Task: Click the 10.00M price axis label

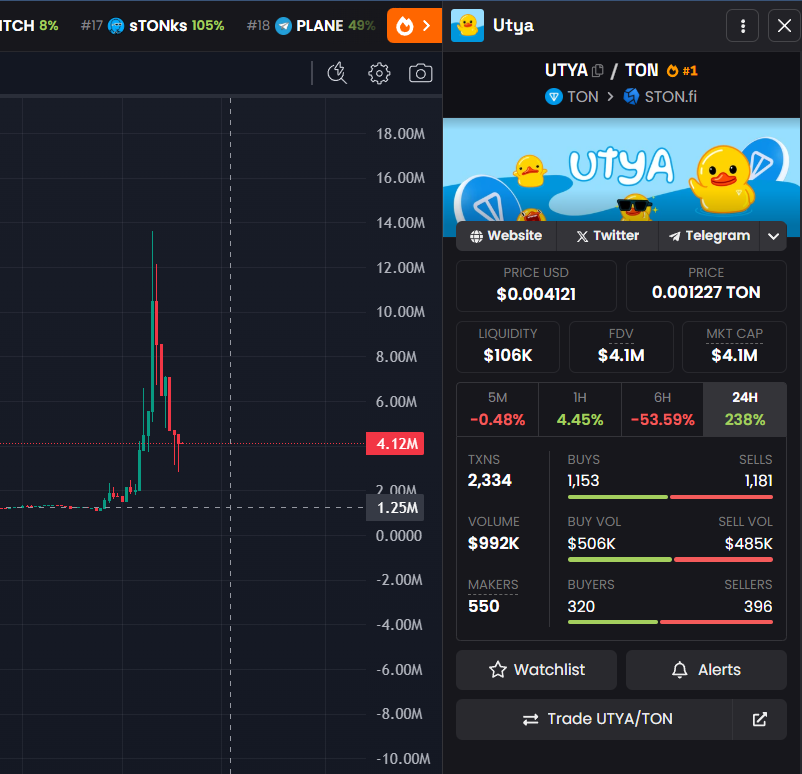Action: 400,312
